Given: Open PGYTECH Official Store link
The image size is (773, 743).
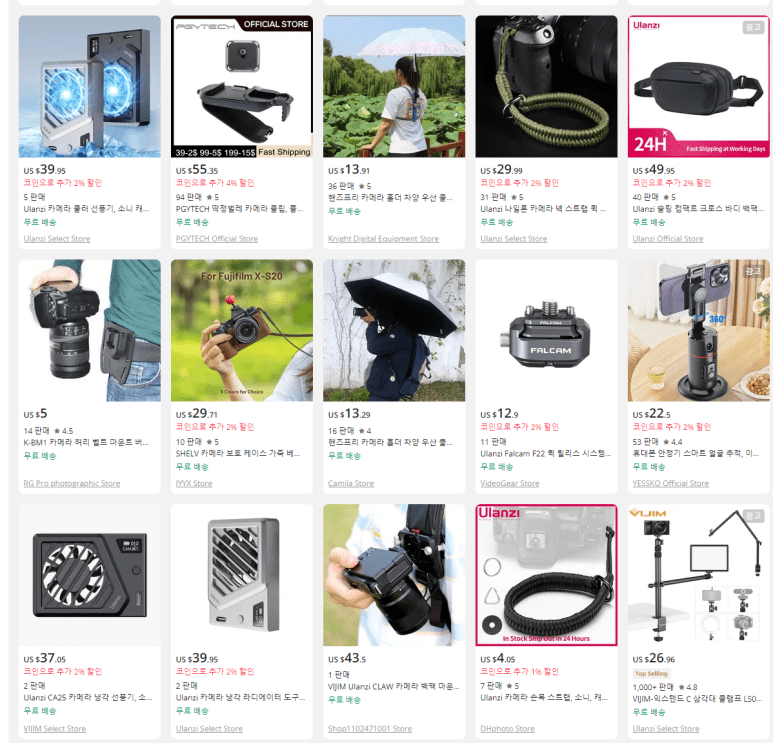Looking at the screenshot, I should tap(216, 239).
